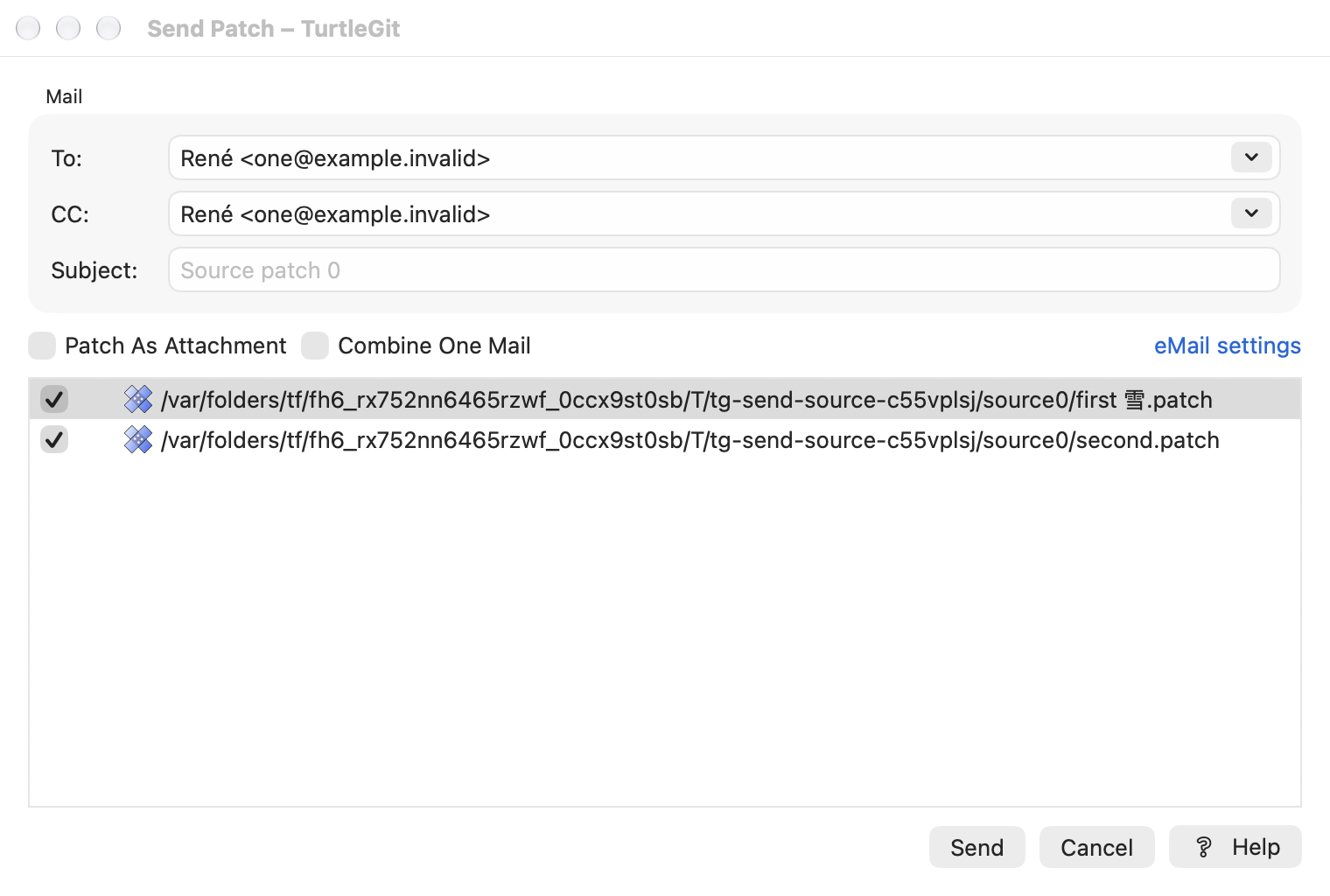Open Help for Send Patch
The image size is (1330, 896).
click(1235, 847)
